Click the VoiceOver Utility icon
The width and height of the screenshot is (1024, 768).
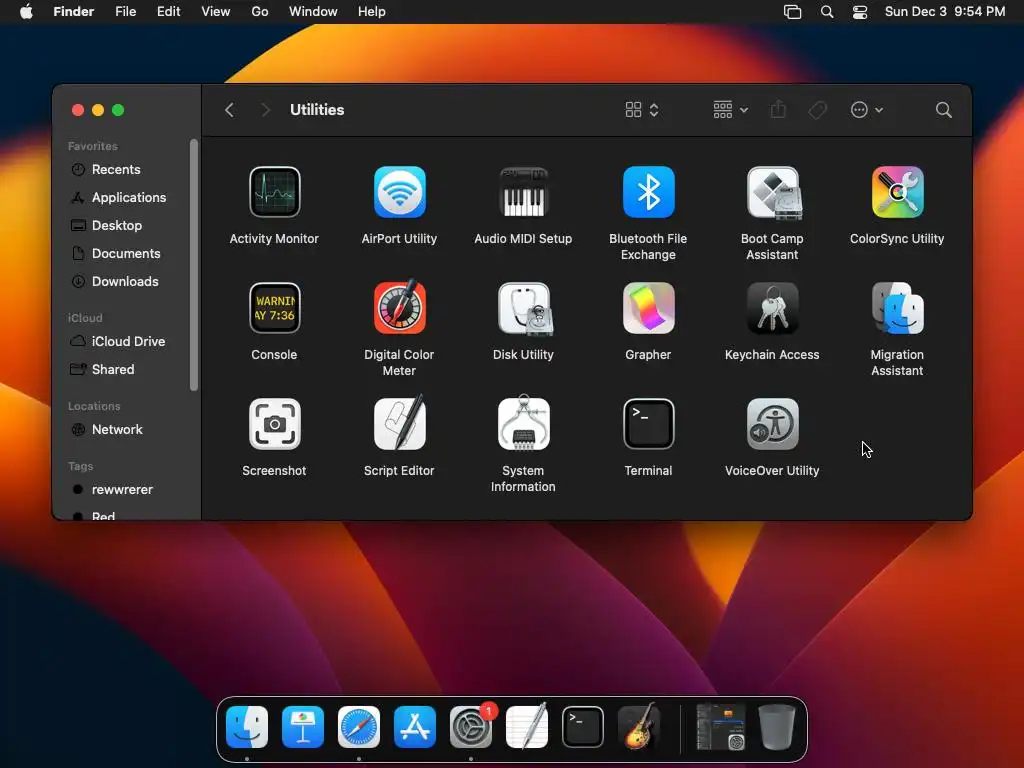pos(773,424)
